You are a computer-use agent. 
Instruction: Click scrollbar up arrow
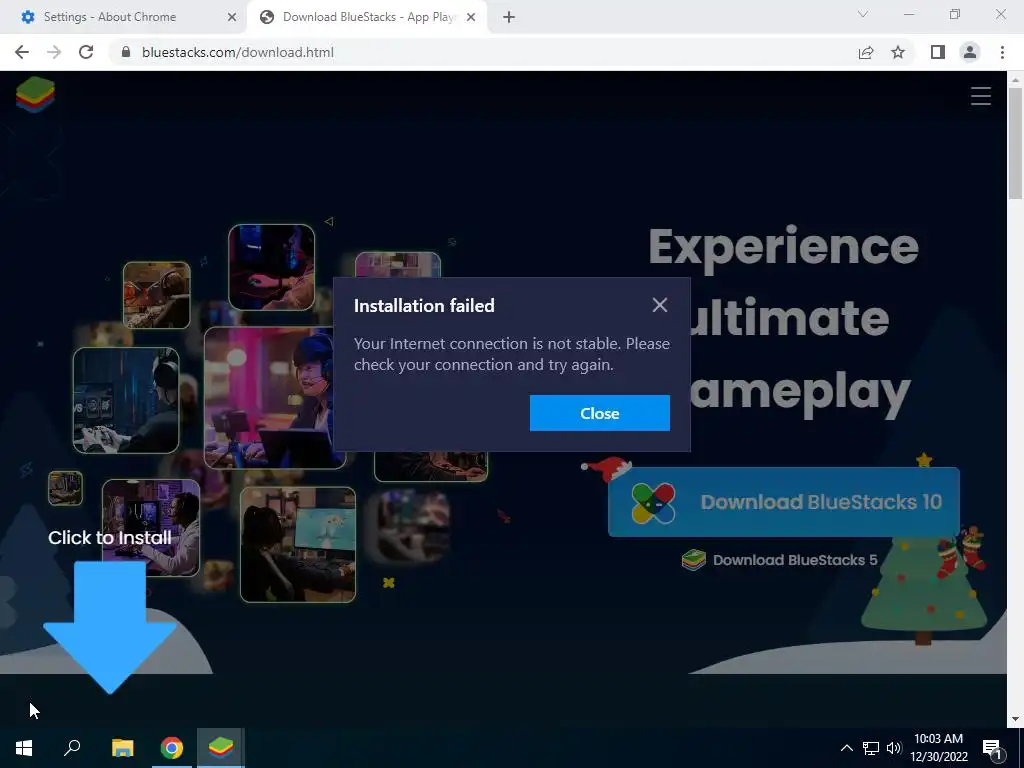(1015, 80)
